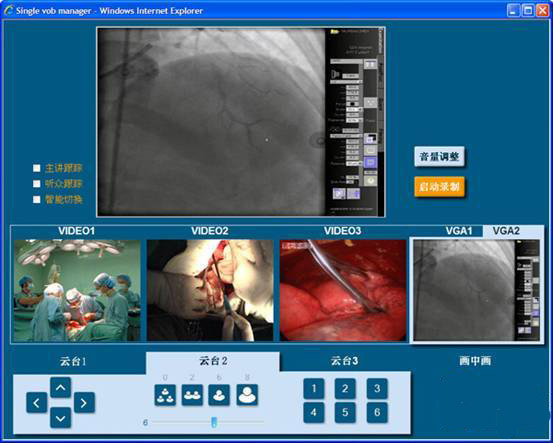The height and width of the screenshot is (443, 553).
Task: Switch to the 云台1 tab
Action: pos(74,361)
